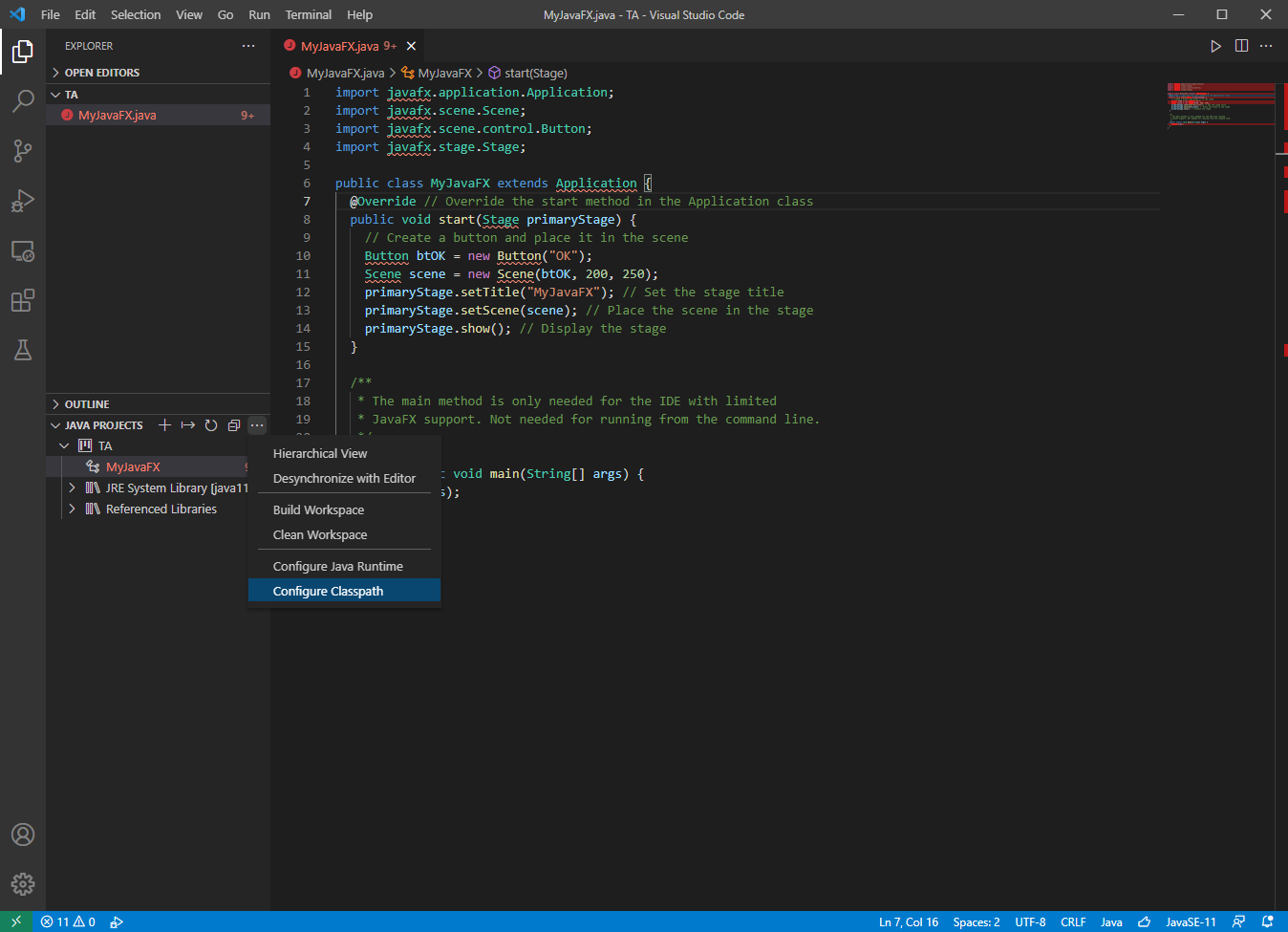Change line endings via CRLF
Viewport: 1288px width, 932px height.
[1073, 921]
